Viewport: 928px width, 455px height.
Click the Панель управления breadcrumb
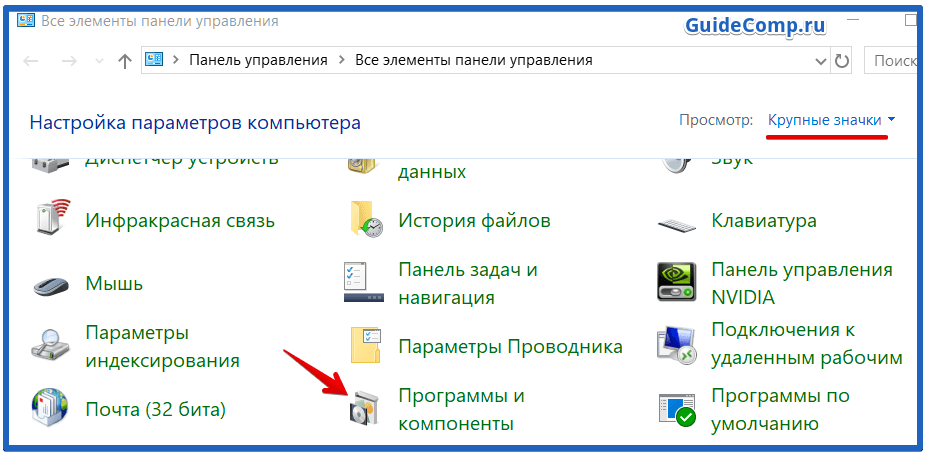tap(258, 60)
